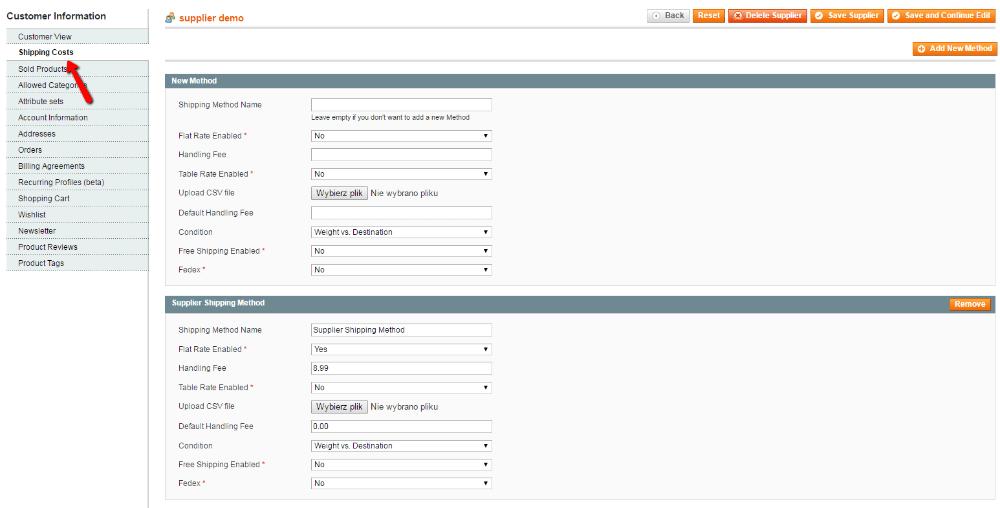
Task: Expand Free Shipping Enabled dropdown in New Method
Action: [x=401, y=251]
